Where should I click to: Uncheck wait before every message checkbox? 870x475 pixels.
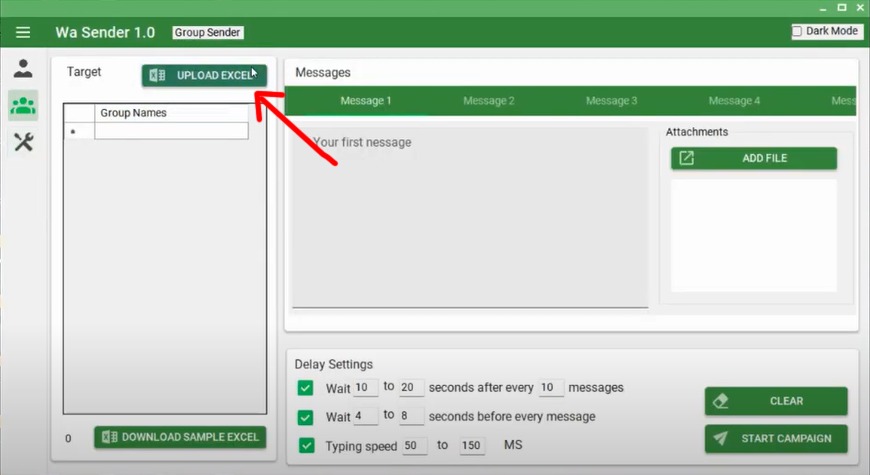pyautogui.click(x=306, y=416)
